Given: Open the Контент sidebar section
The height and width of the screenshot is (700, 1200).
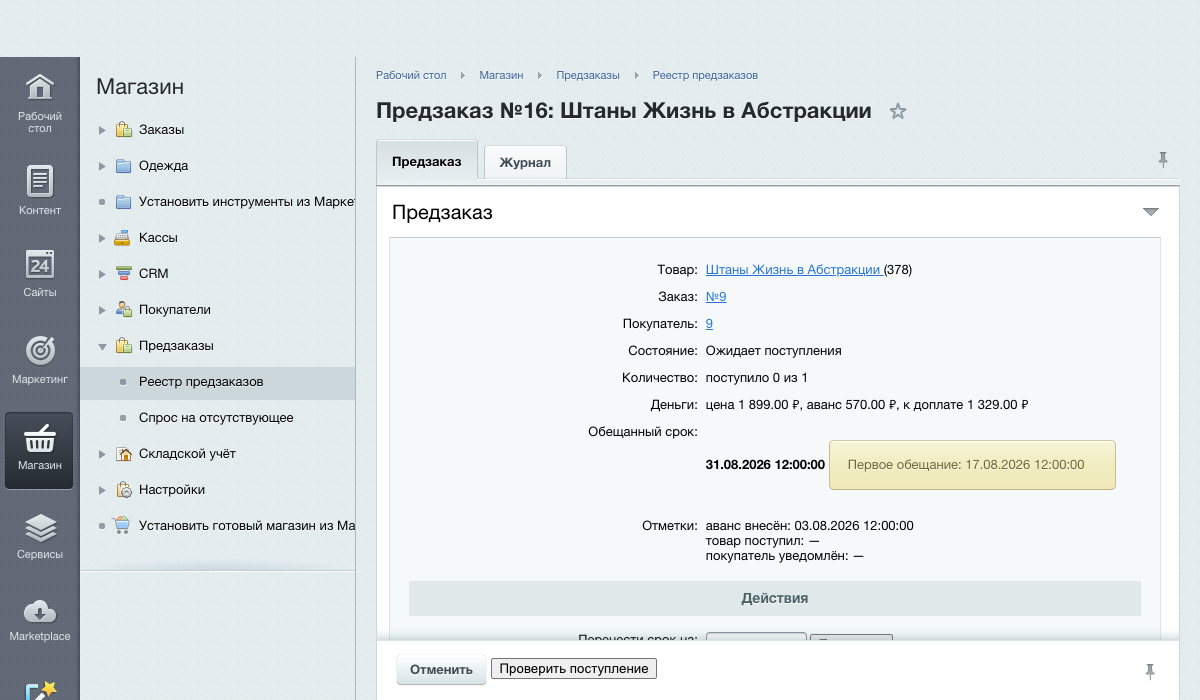Looking at the screenshot, I should (x=39, y=189).
